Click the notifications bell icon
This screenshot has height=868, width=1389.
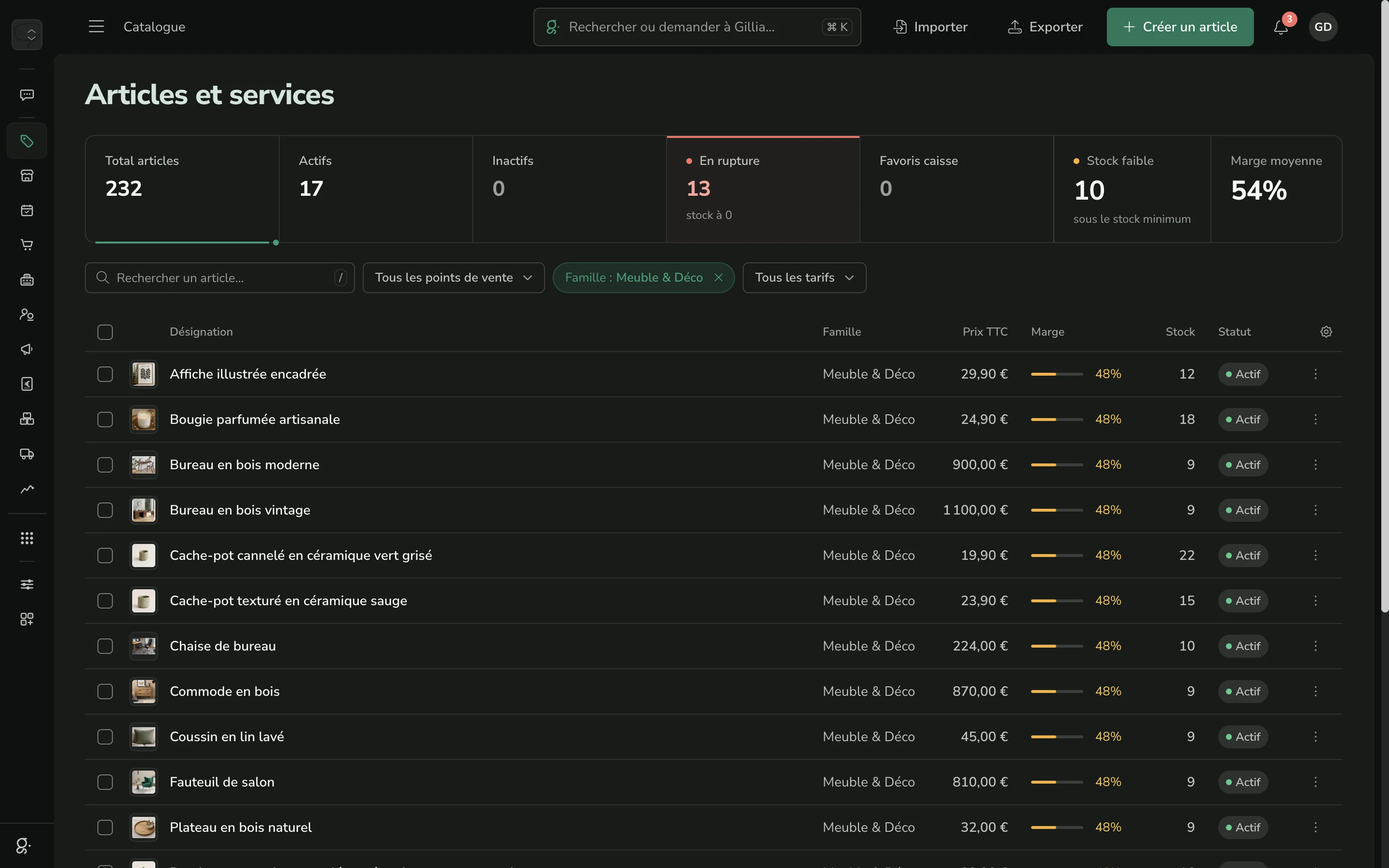click(x=1281, y=27)
